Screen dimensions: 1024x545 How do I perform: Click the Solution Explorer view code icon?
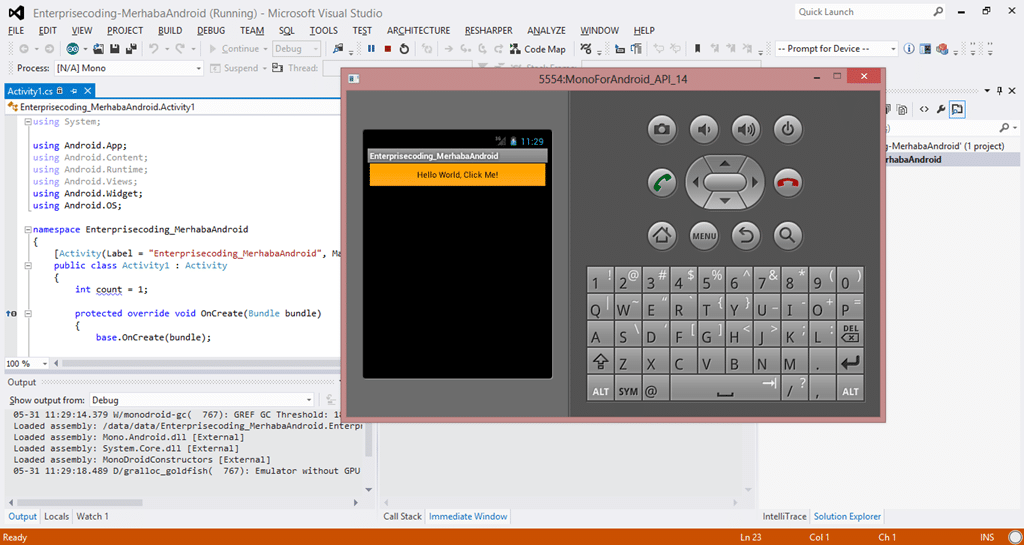click(x=924, y=110)
